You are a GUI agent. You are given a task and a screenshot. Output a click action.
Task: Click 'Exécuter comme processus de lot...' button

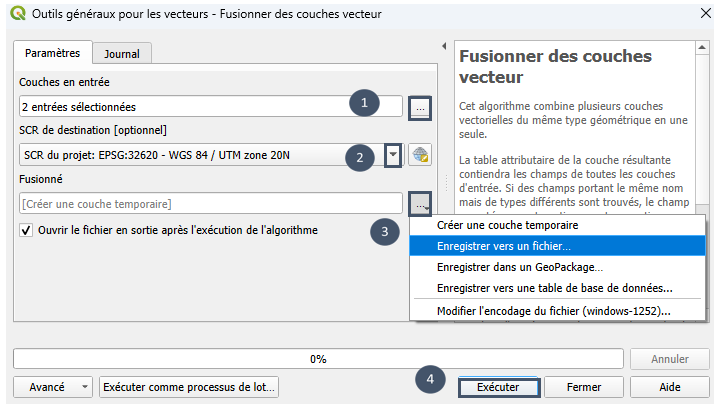189,387
